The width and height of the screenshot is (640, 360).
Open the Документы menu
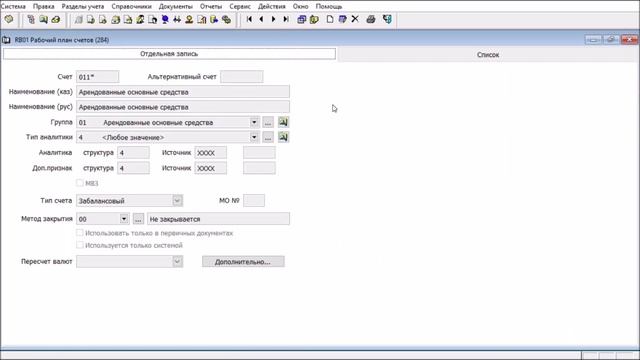pos(176,6)
